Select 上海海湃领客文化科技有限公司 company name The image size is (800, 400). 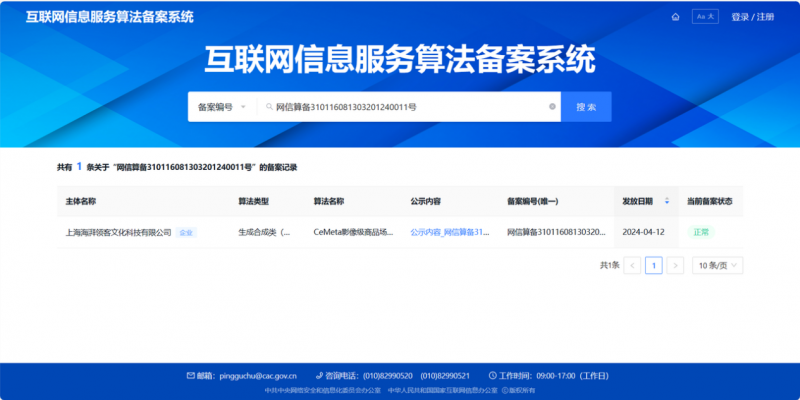pos(118,233)
